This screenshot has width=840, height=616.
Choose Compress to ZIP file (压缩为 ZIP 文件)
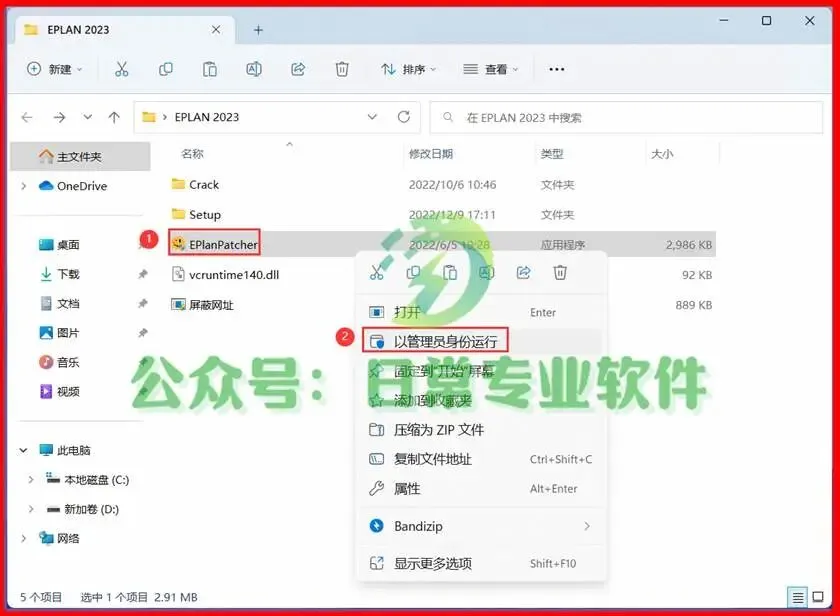[482, 430]
